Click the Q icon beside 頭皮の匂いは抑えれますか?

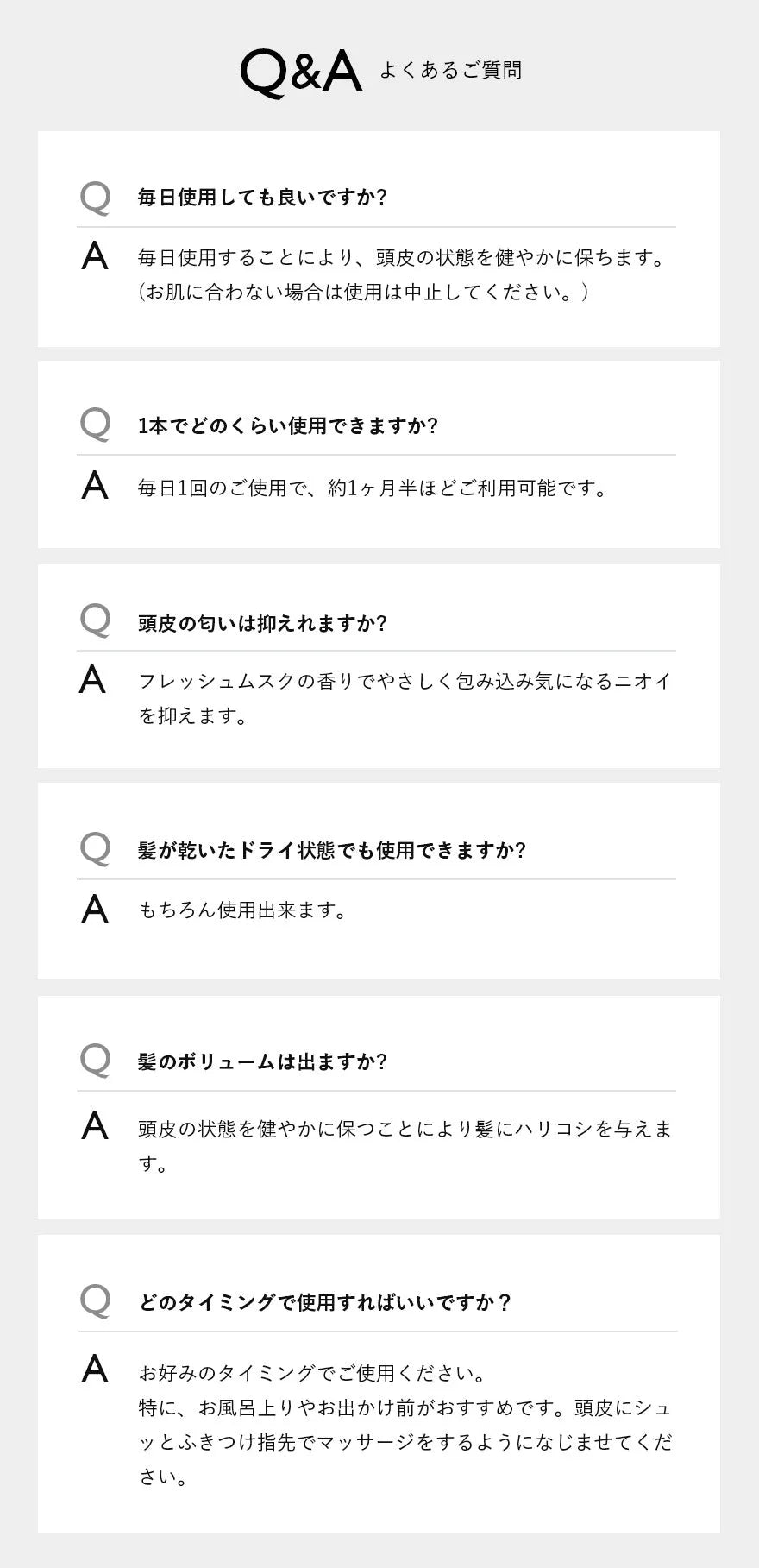point(95,620)
